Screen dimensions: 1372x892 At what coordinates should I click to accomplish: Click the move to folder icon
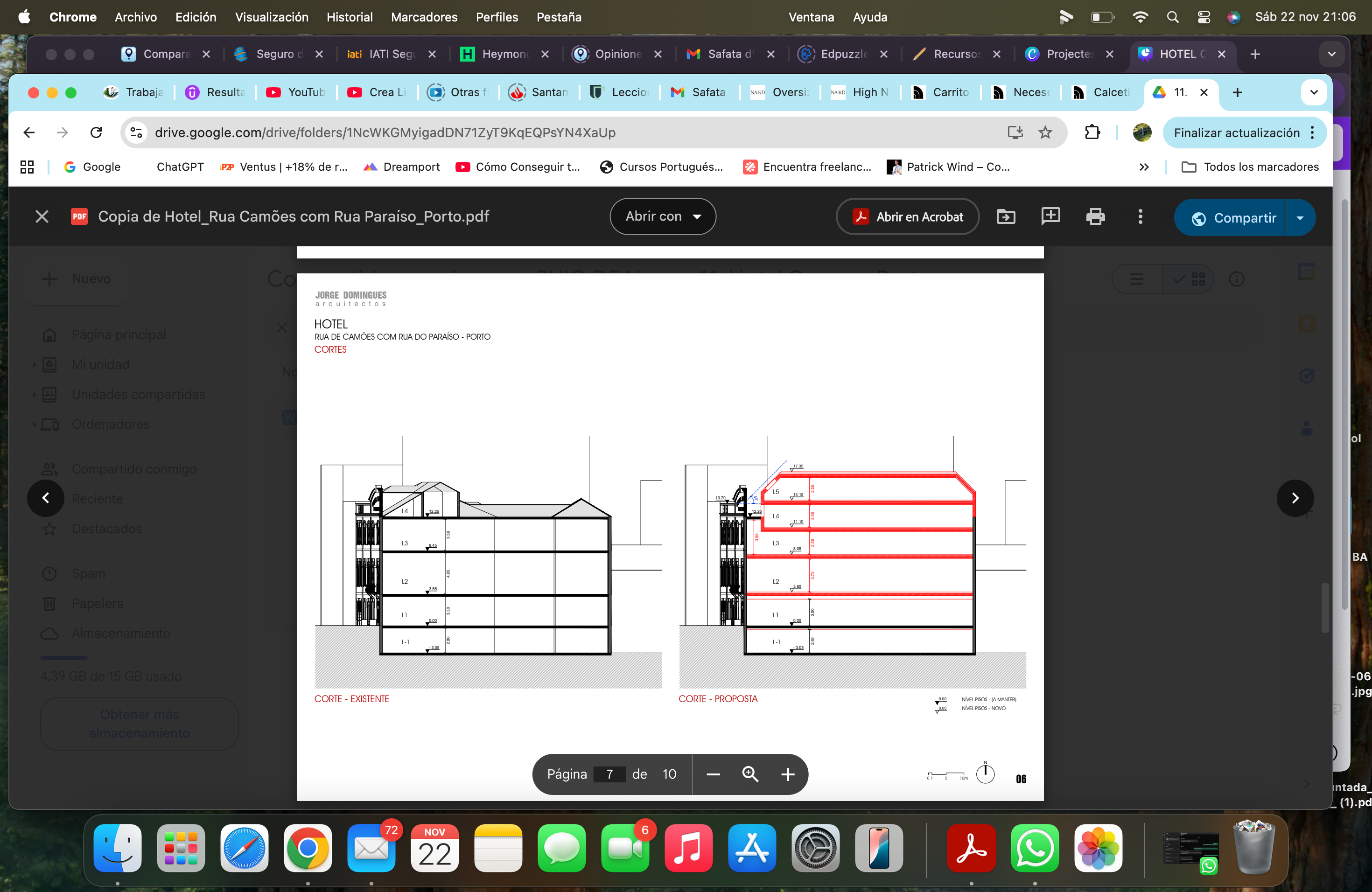1005,216
